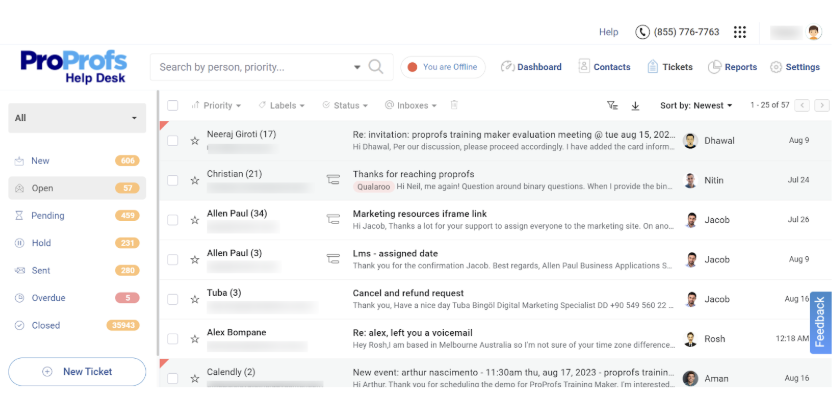Viewport: 840px width, 402px height.
Task: Star the Christian ticket
Action: [x=194, y=181]
